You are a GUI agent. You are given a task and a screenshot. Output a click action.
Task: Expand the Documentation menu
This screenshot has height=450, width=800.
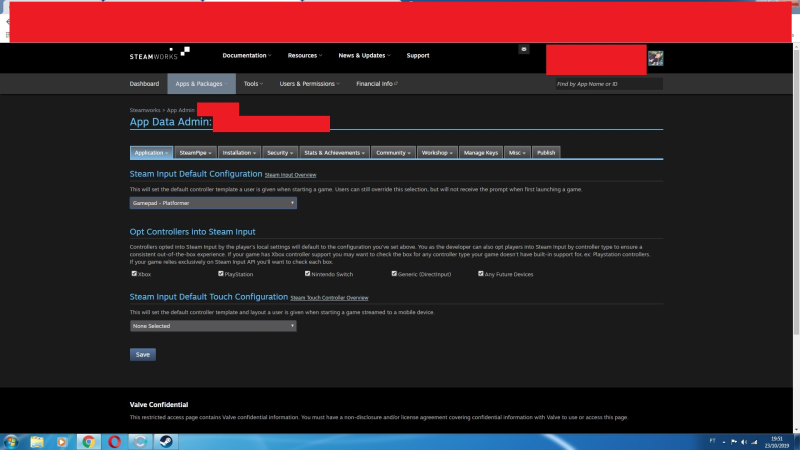(x=246, y=55)
